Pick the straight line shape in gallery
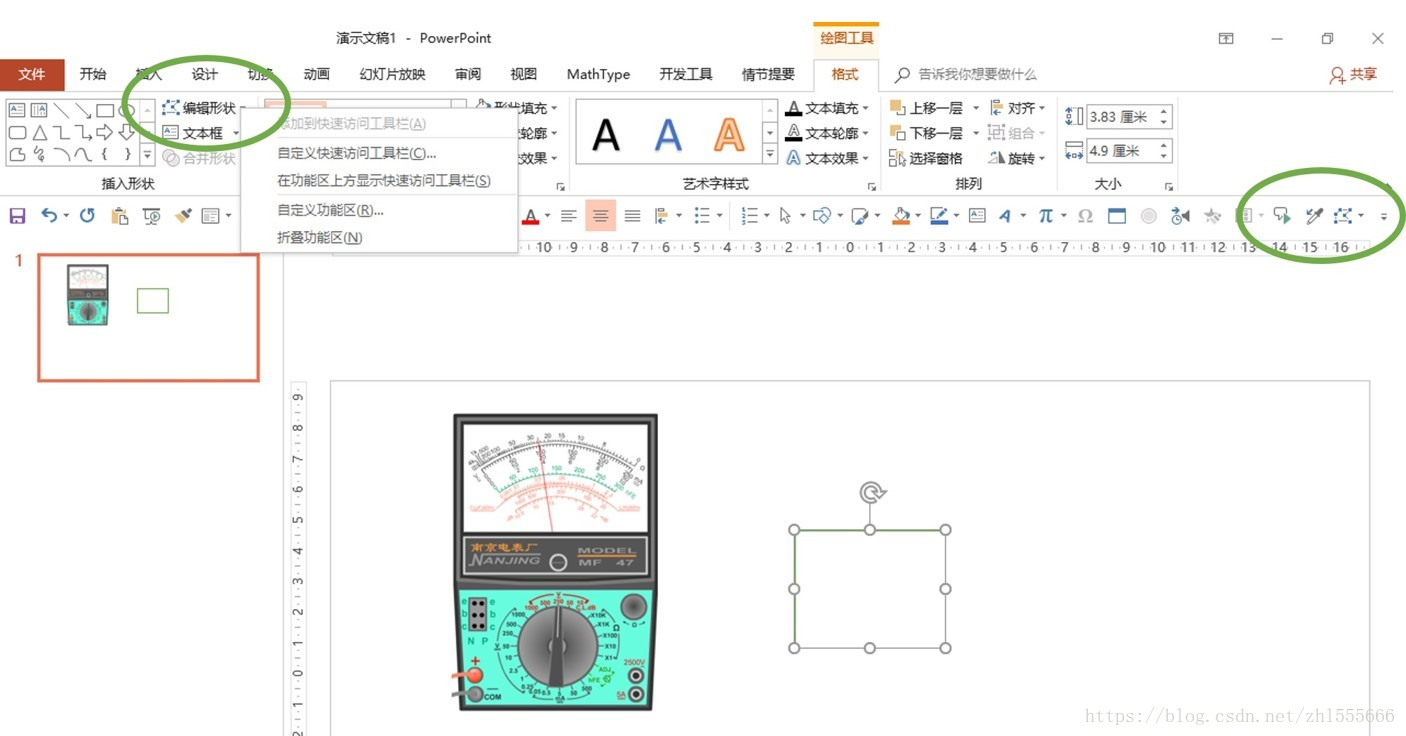 pos(61,110)
